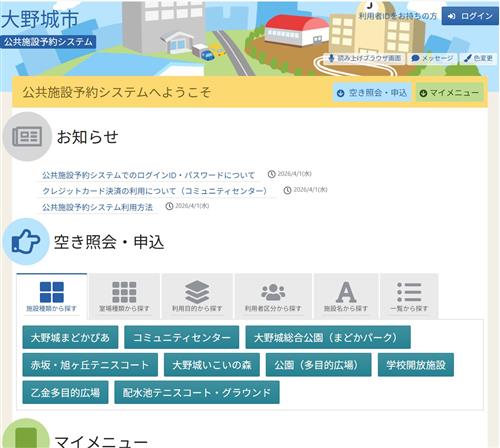This screenshot has height=448, width=500.
Task: Choose 赤坂・旭ヶ丘テニスコート
Action: click(90, 365)
